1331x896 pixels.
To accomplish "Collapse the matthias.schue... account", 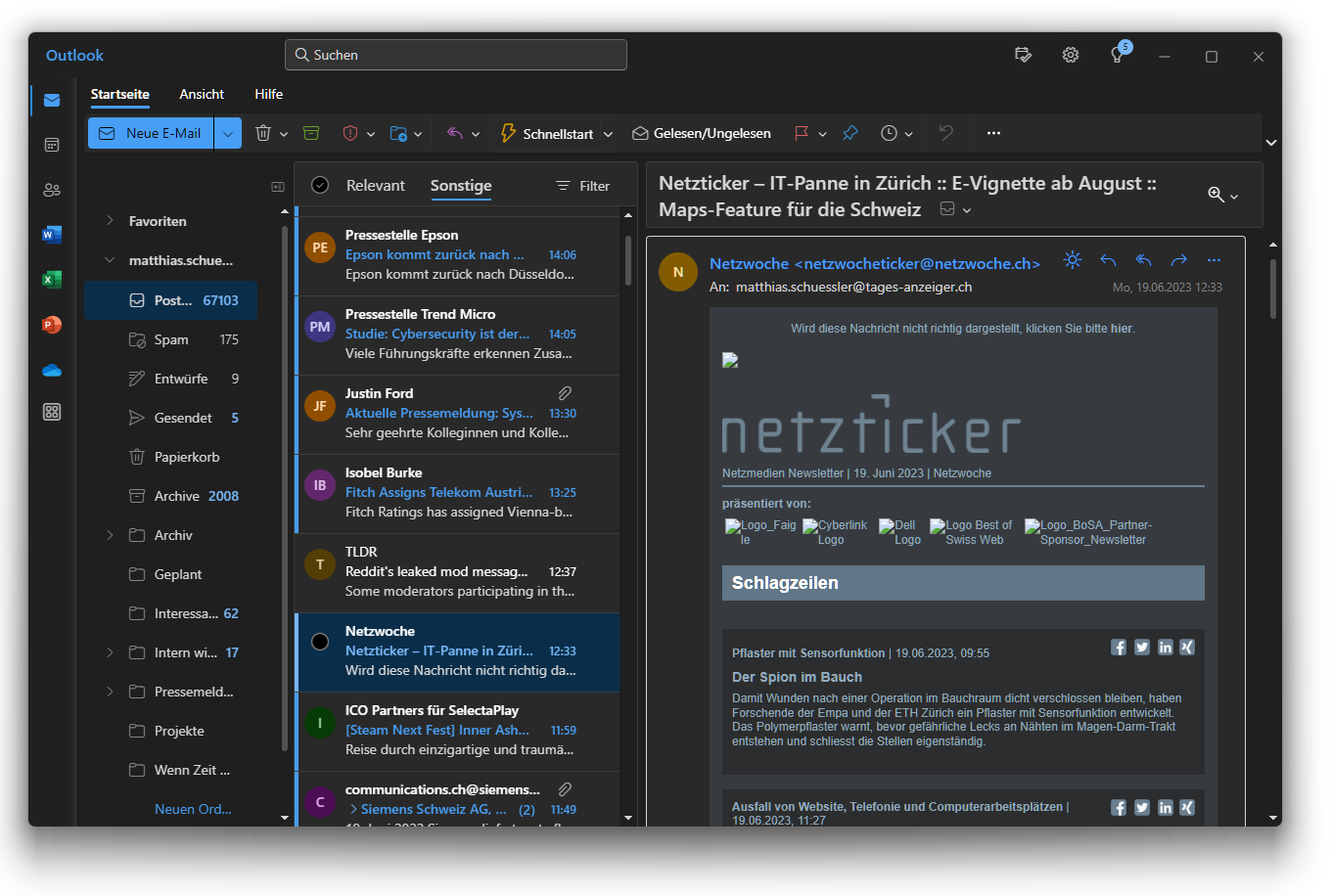I will (110, 260).
